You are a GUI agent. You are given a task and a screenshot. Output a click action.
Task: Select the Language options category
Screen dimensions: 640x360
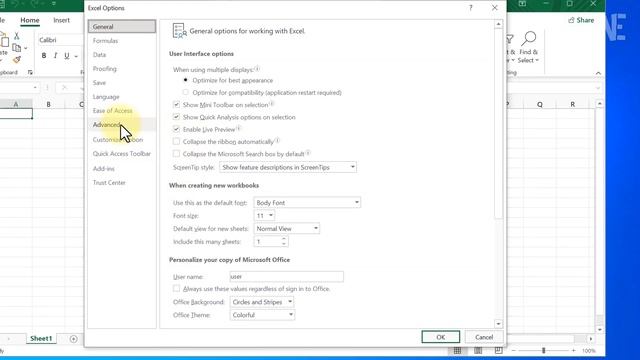122,97
